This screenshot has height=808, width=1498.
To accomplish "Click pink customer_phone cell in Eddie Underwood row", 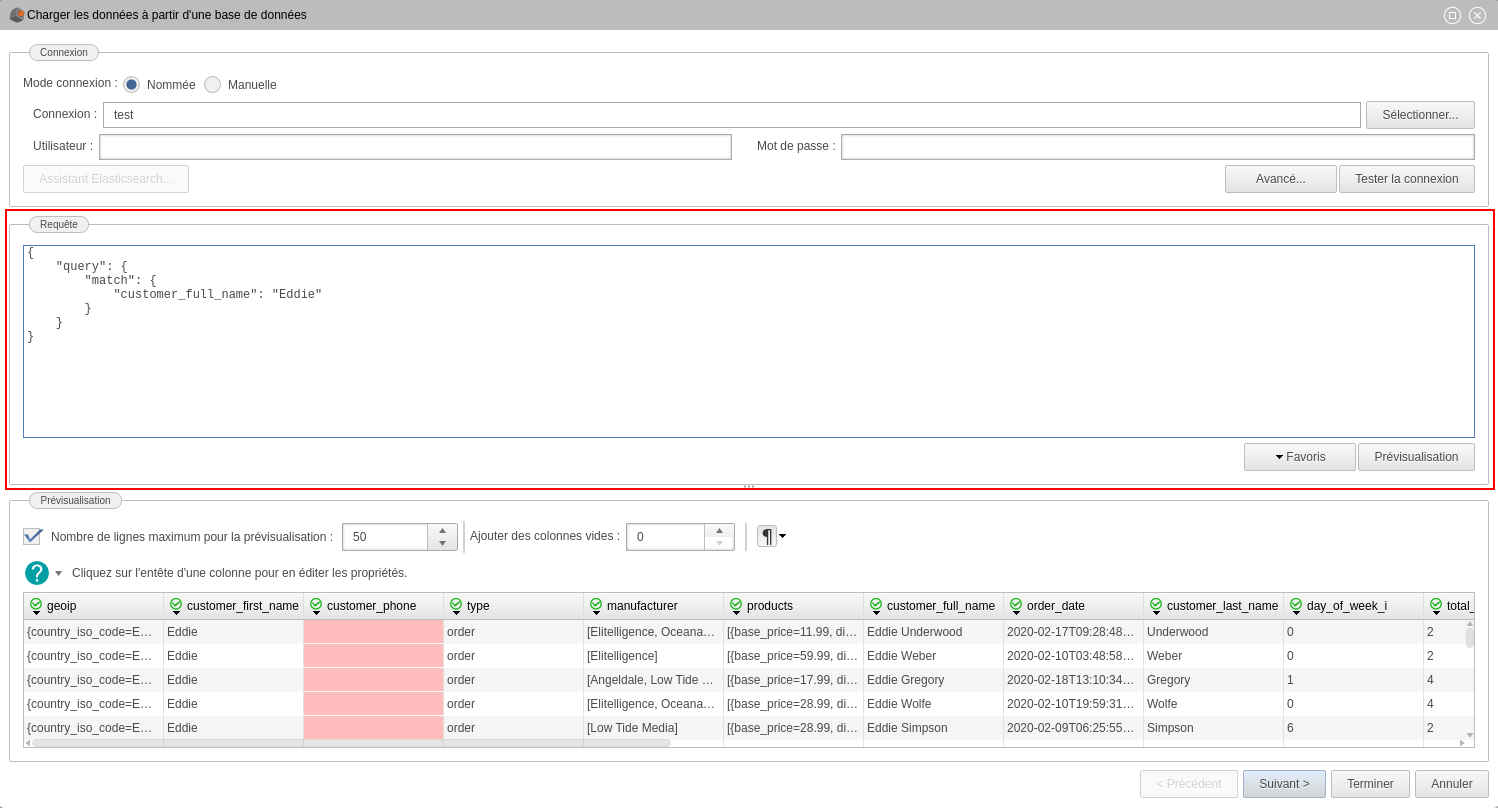I will pyautogui.click(x=374, y=632).
